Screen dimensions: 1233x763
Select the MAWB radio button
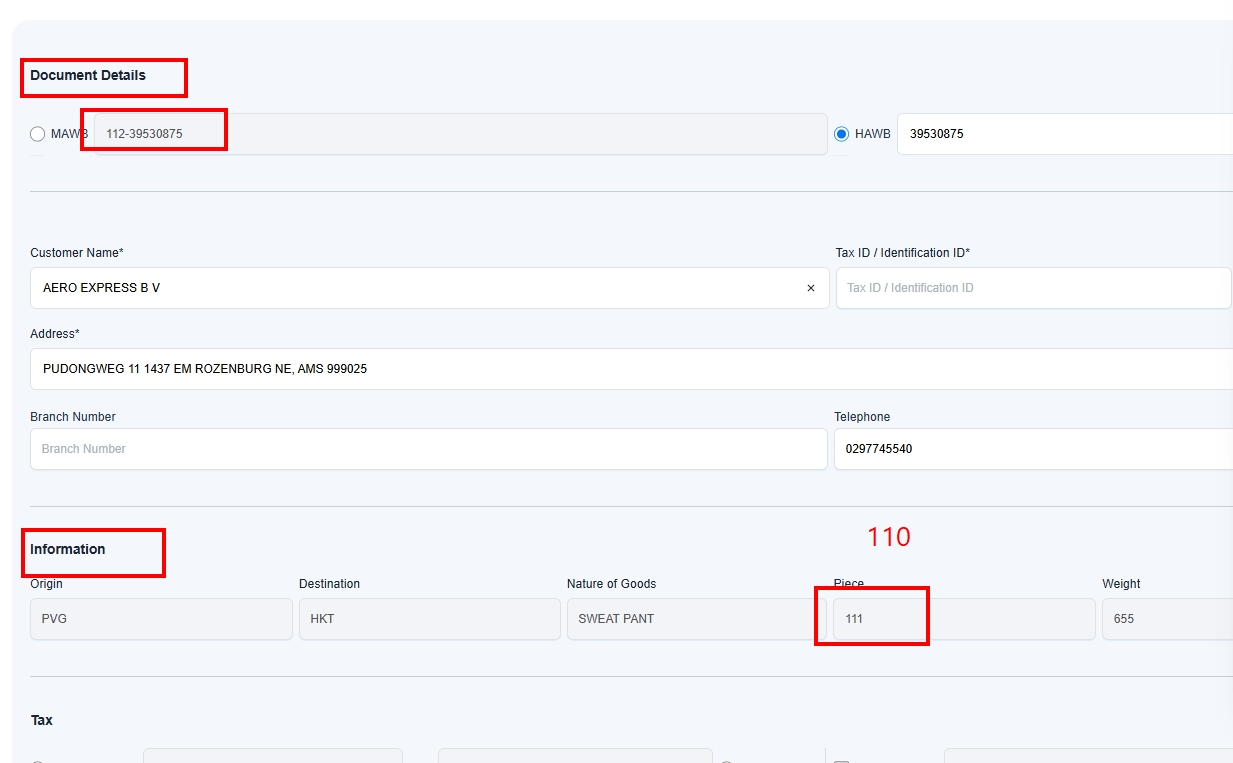(38, 134)
